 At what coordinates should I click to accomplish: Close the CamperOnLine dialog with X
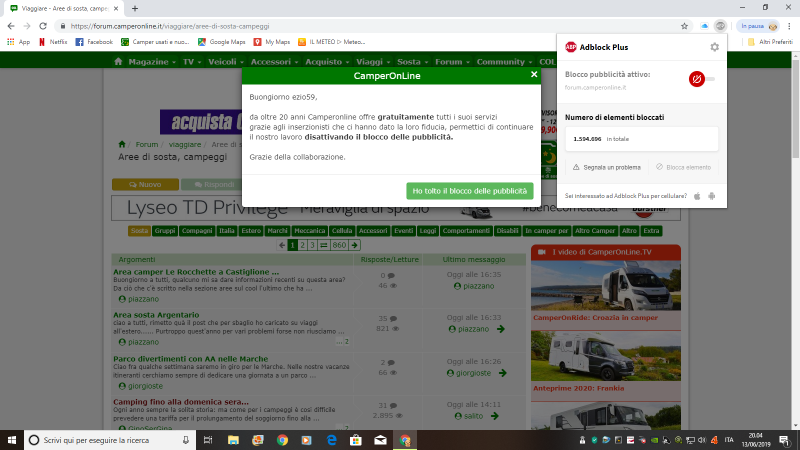click(533, 74)
